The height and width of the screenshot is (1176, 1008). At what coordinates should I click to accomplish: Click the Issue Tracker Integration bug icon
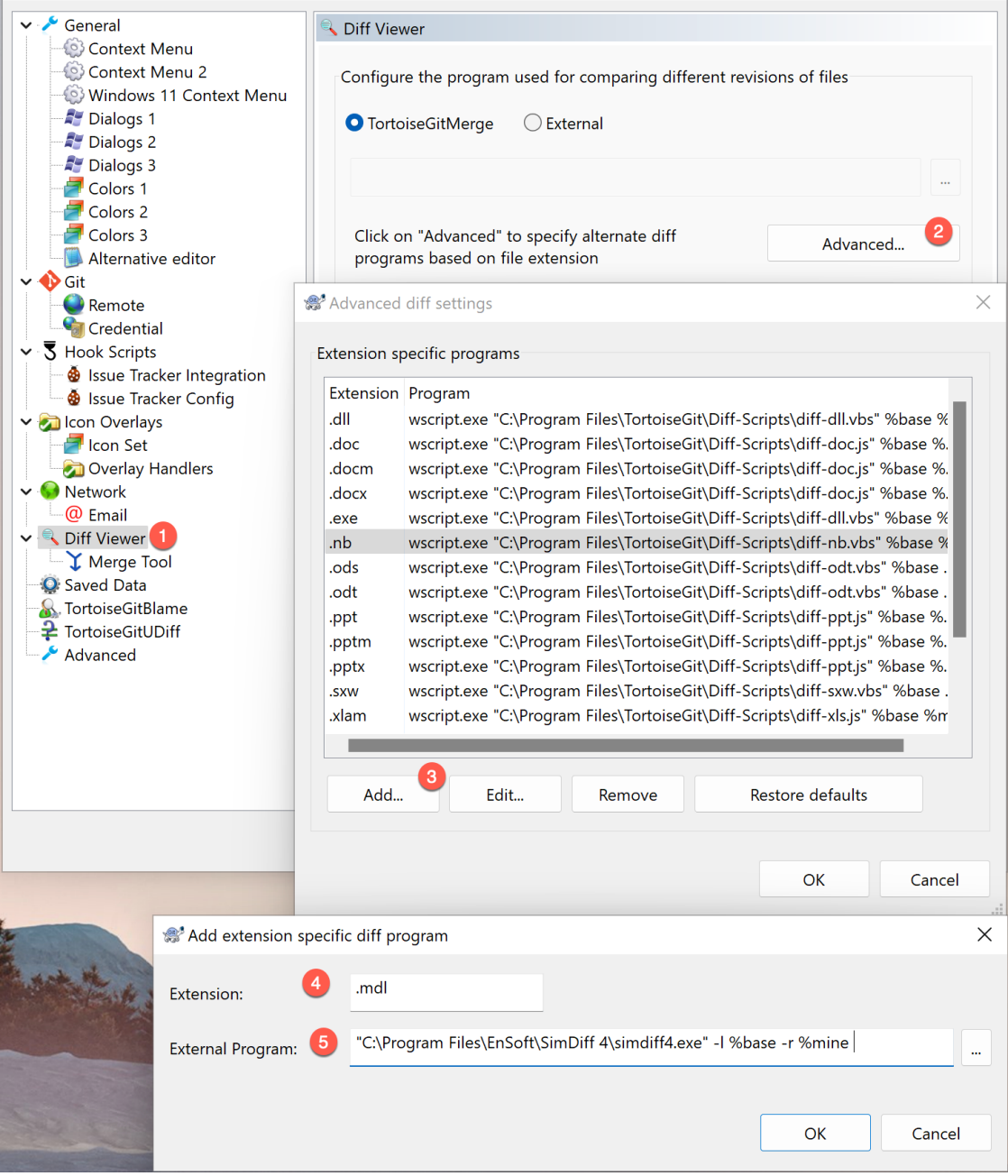click(74, 374)
